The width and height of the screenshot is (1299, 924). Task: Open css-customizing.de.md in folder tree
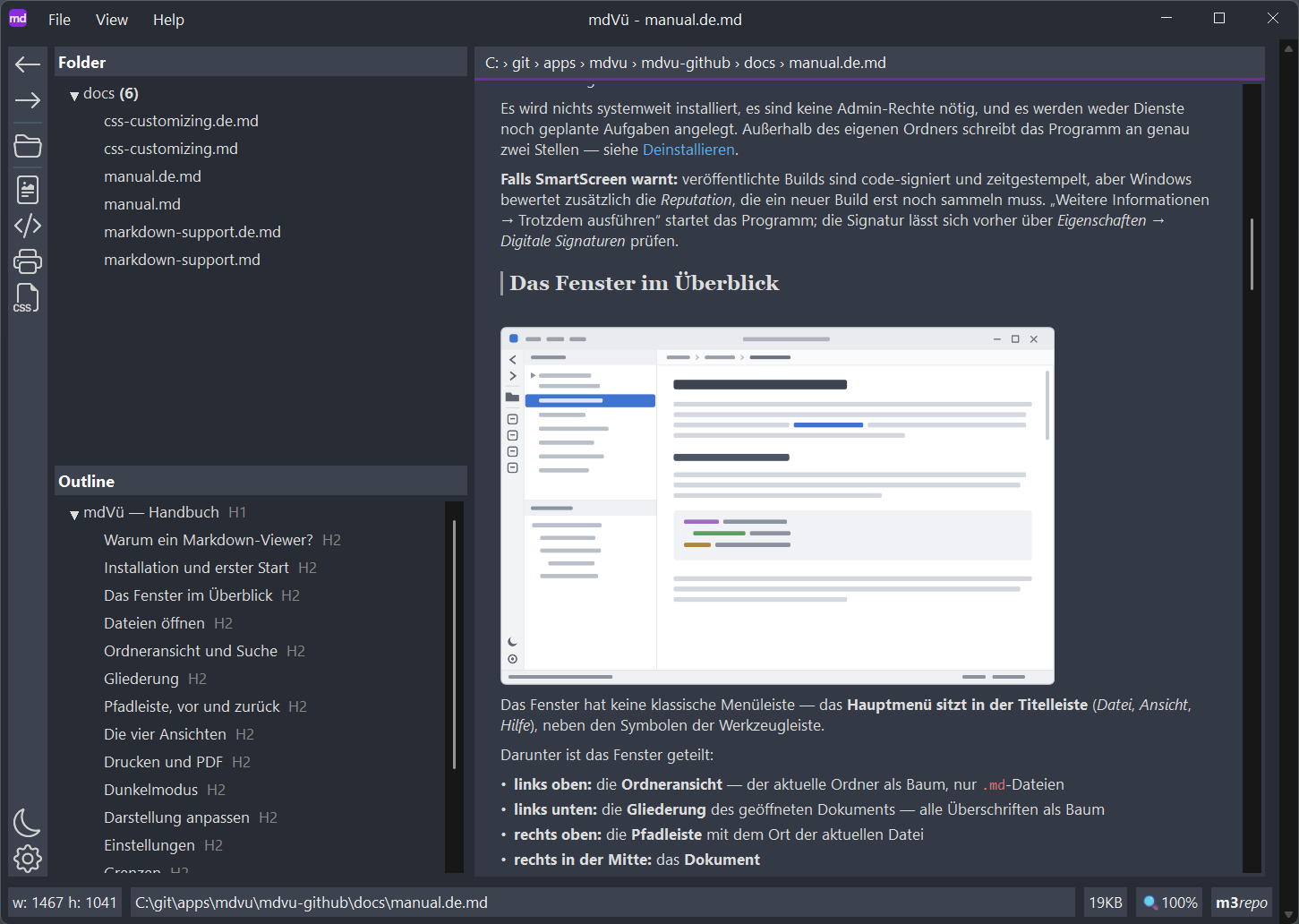tap(181, 121)
